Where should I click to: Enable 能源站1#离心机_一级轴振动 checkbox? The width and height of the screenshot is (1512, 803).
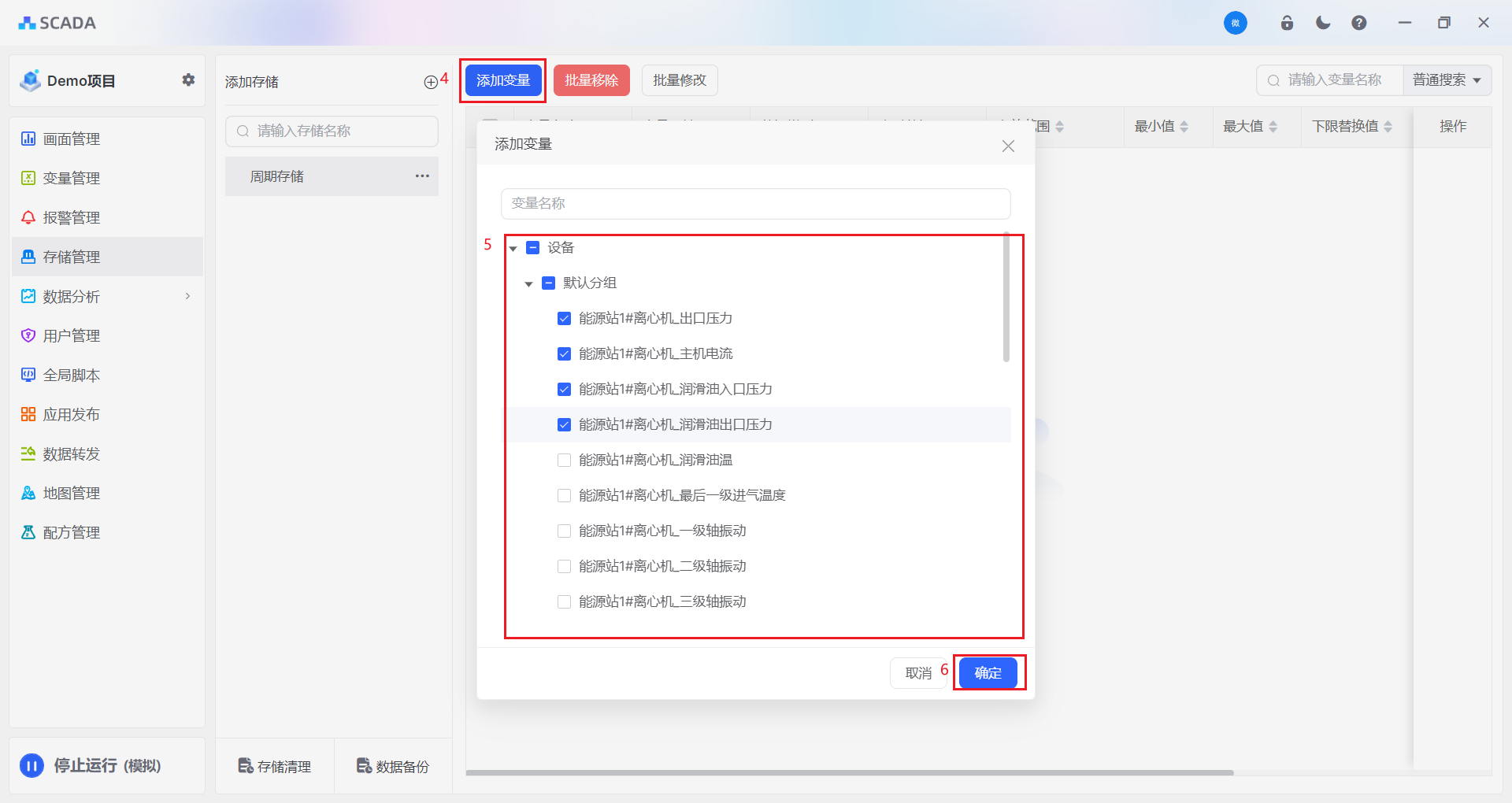tap(564, 531)
